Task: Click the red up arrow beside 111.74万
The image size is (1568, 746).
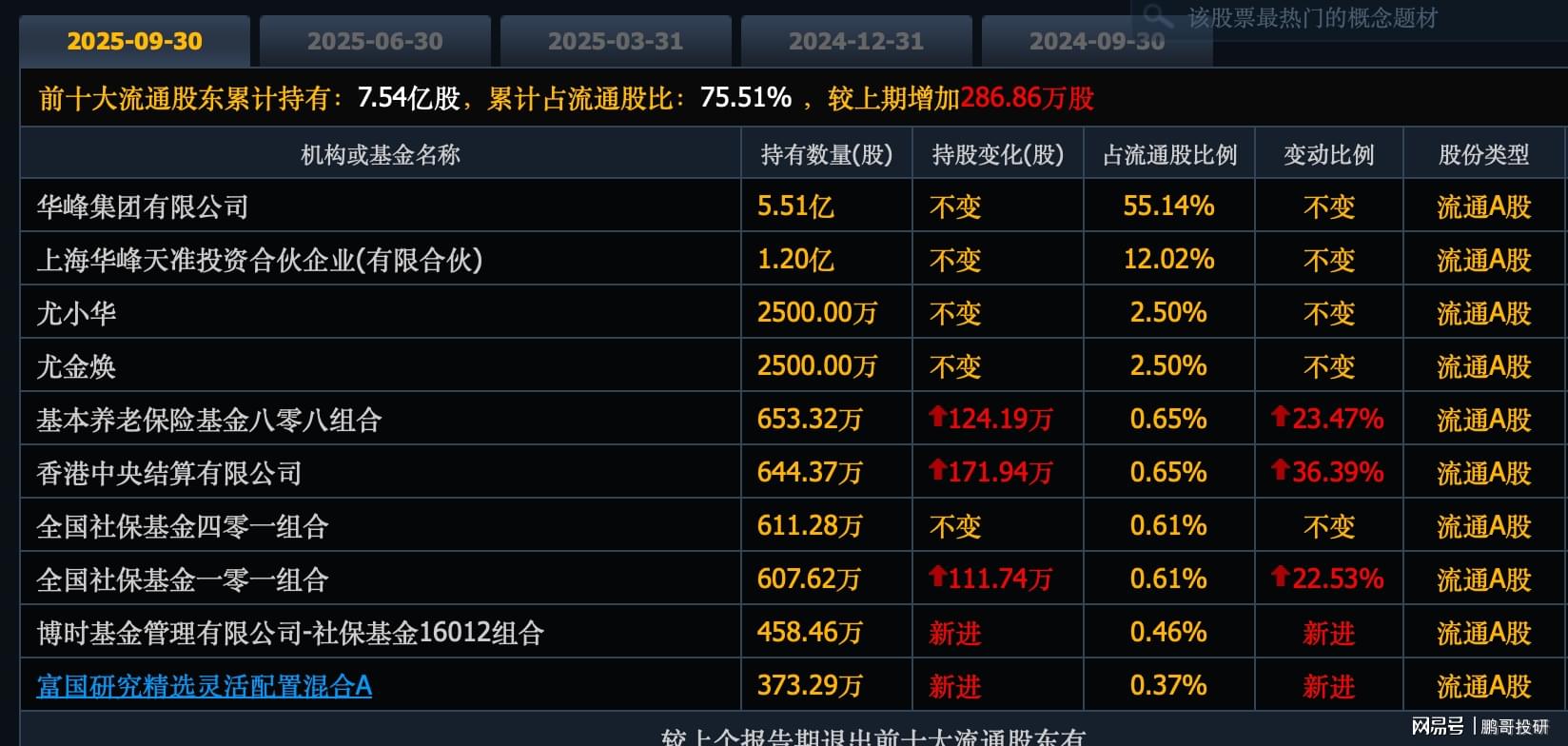Action: click(938, 577)
